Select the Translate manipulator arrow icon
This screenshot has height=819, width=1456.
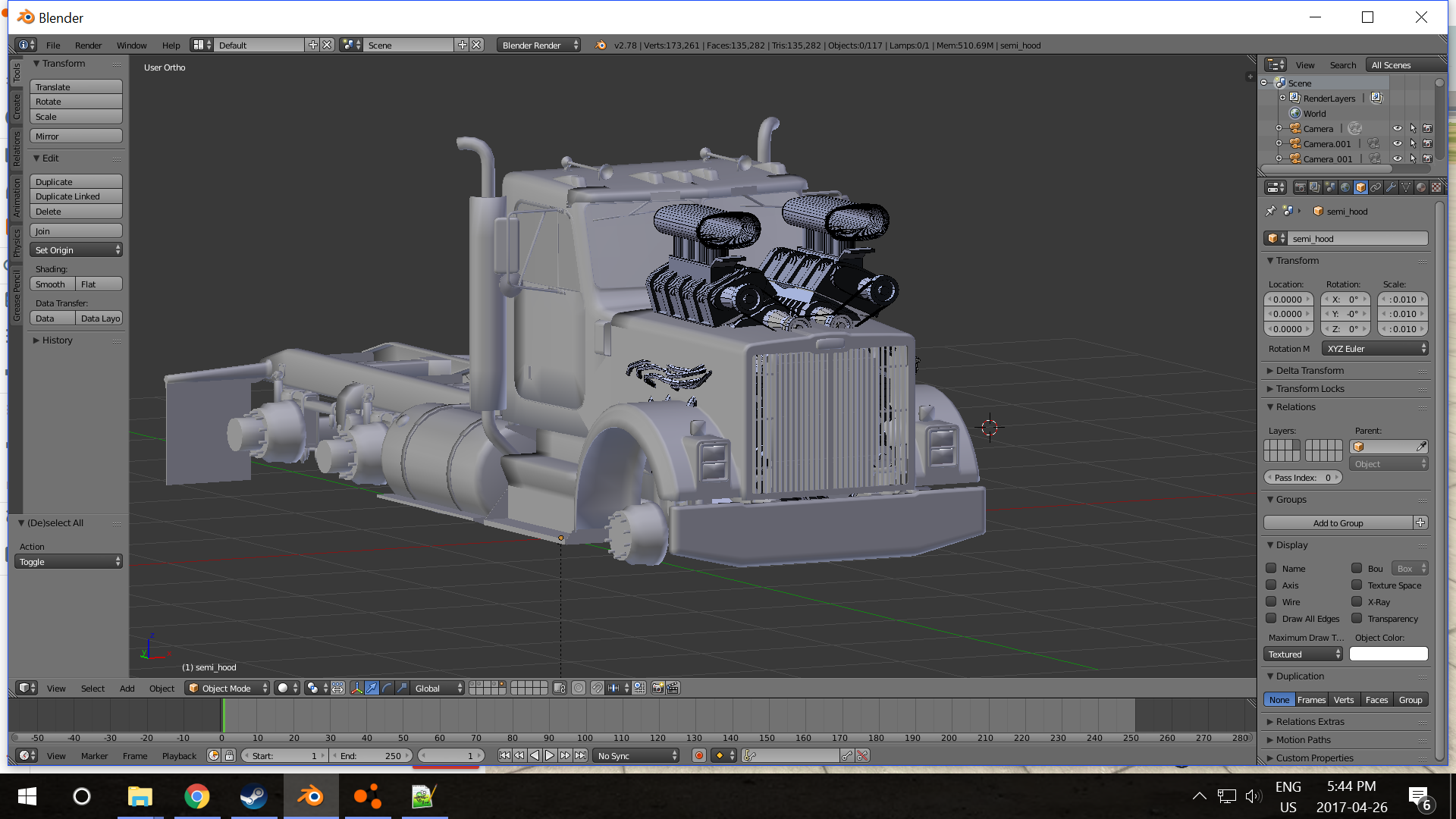[x=372, y=688]
